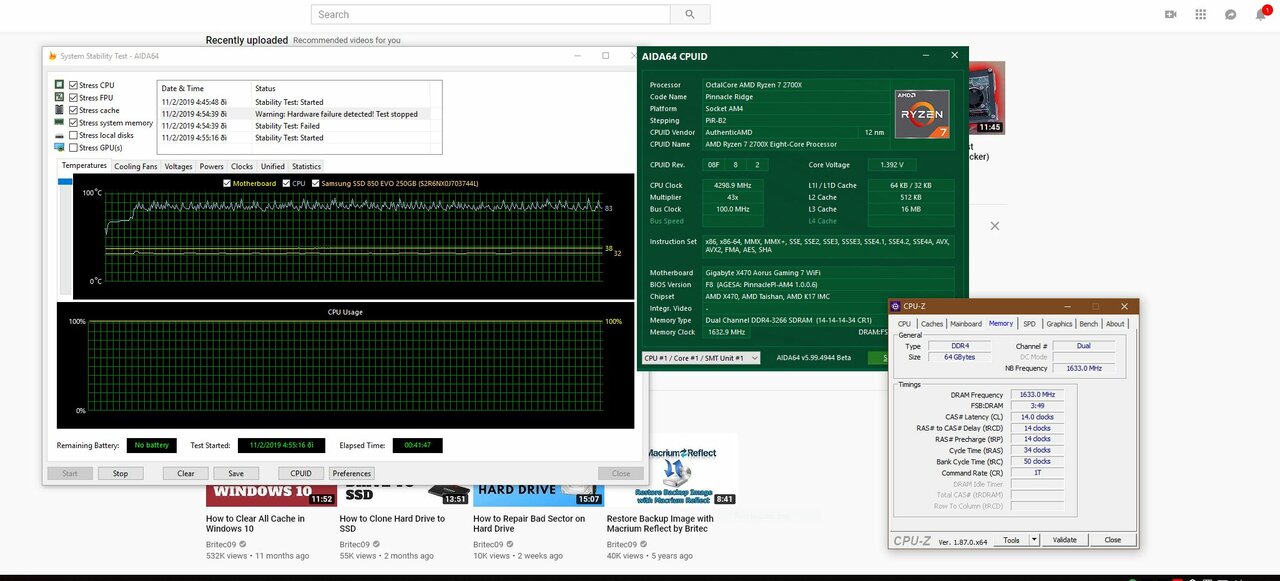
Task: Toggle Samsung SSD 850 EVO graph checkbox
Action: (315, 184)
